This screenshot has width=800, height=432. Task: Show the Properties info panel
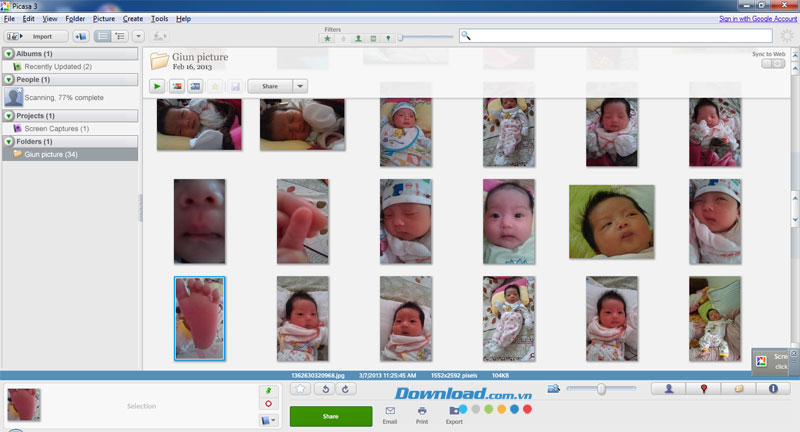773,388
